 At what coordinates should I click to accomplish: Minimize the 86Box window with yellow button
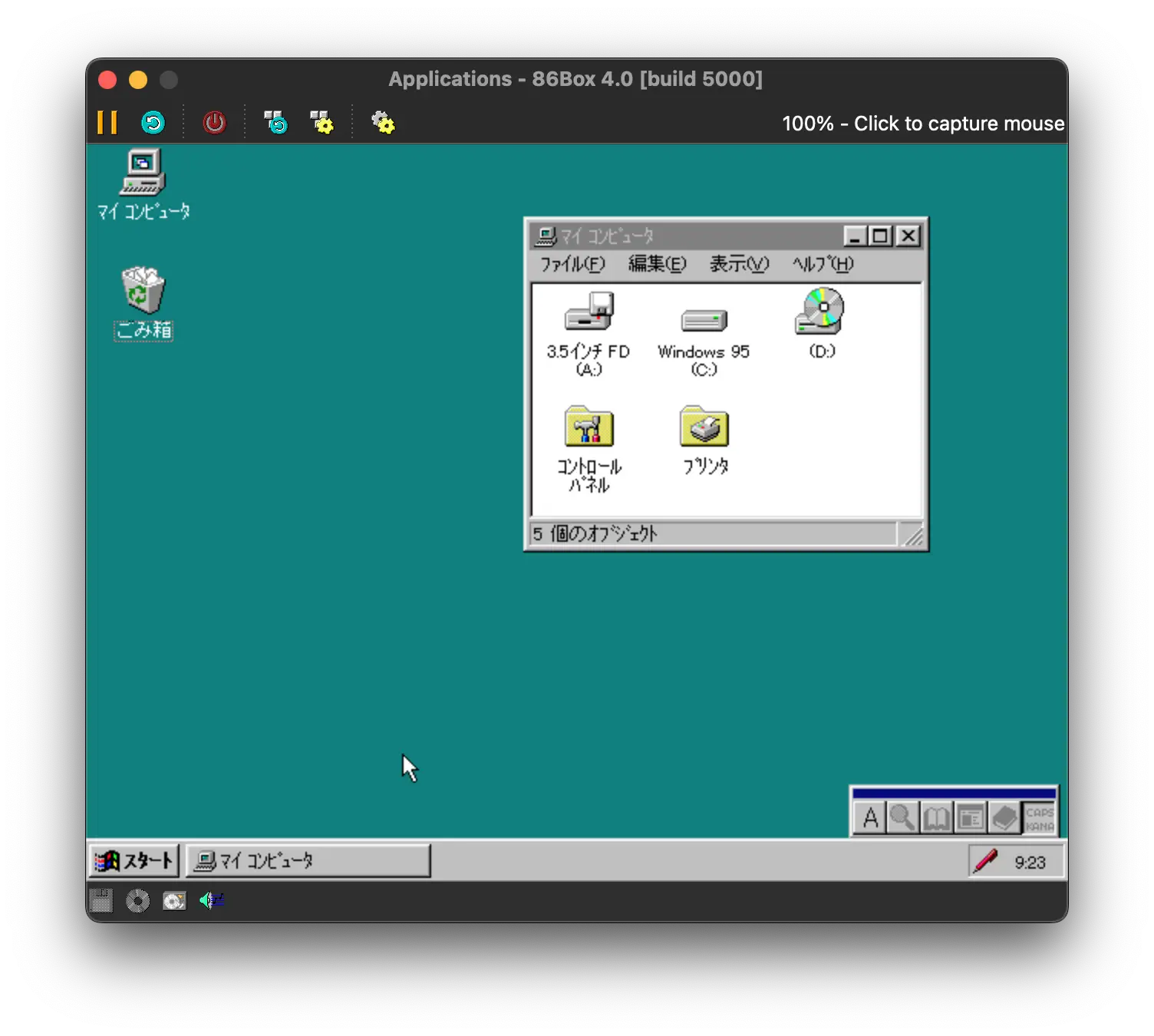138,80
